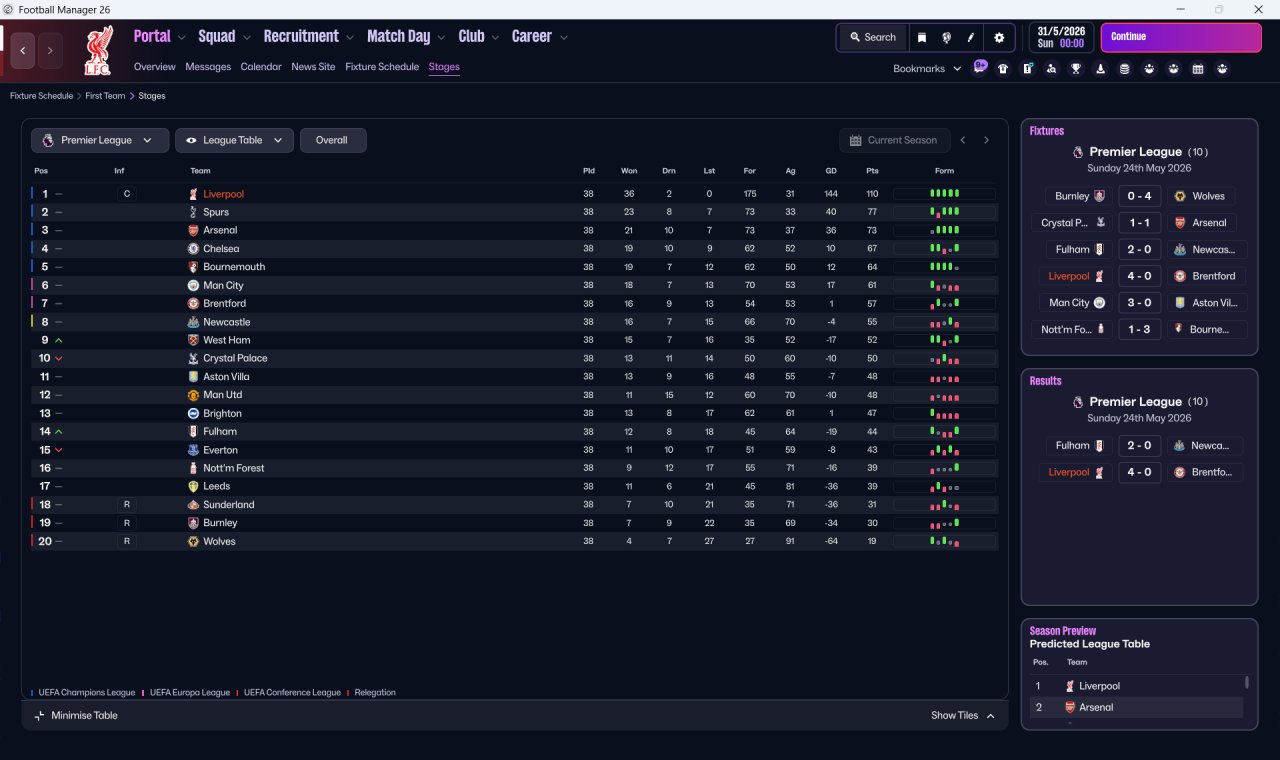The image size is (1280, 760).
Task: Click the First Team breadcrumb link
Action: click(105, 96)
